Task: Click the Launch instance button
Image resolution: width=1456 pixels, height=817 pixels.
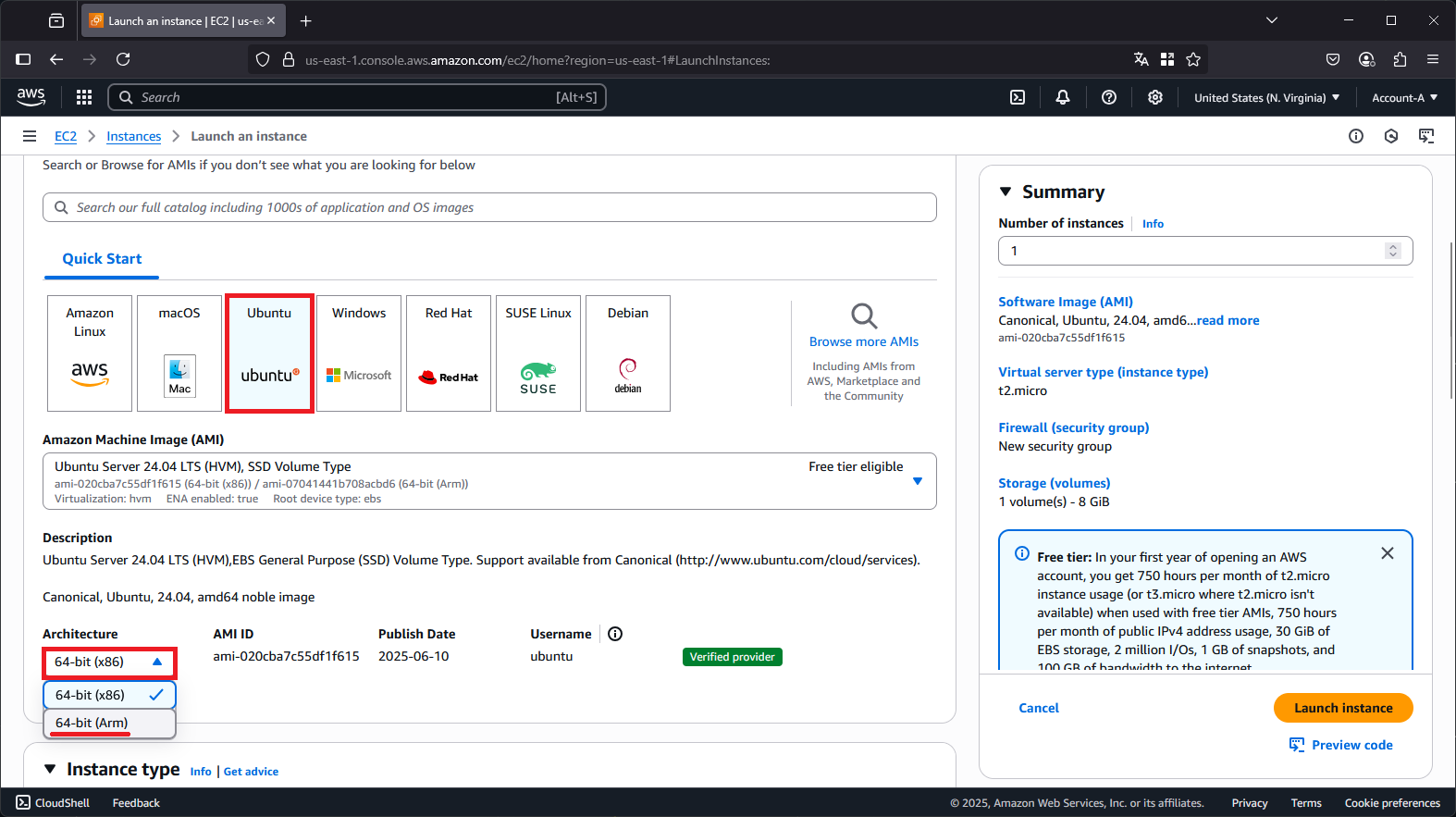Action: 1343,708
